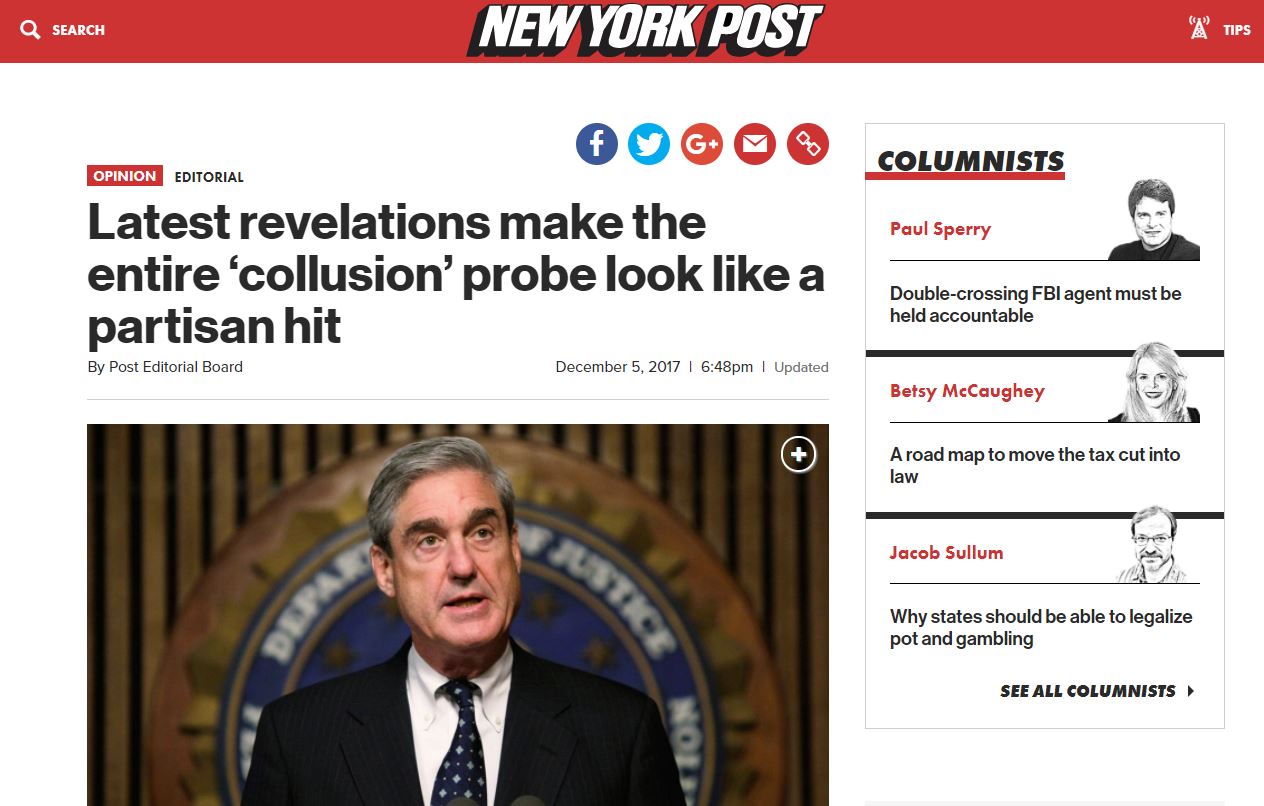
Task: Open the Opinion section tag
Action: (125, 176)
